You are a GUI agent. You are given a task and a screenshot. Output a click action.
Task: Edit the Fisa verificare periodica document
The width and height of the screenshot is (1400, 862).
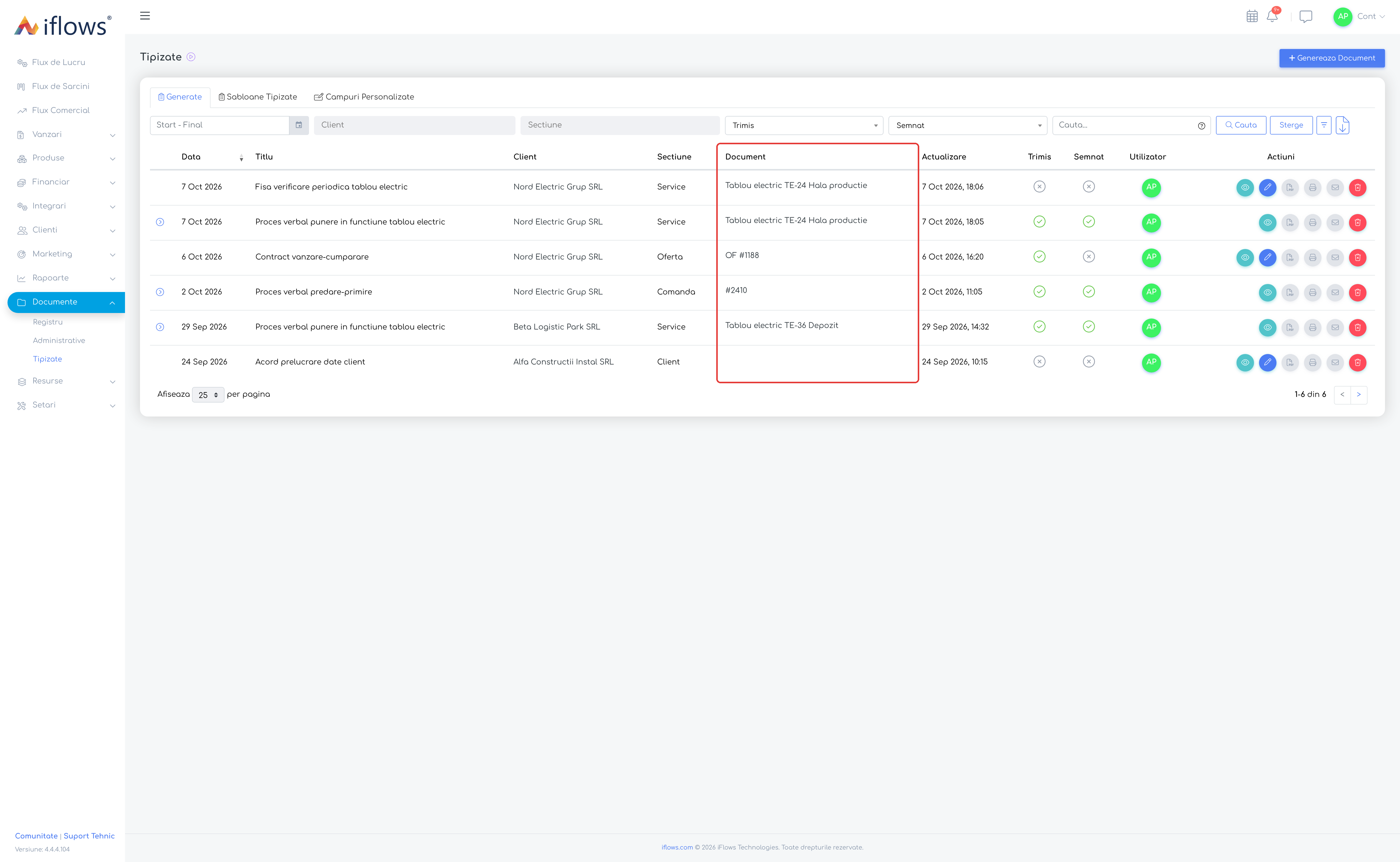pyautogui.click(x=1267, y=187)
